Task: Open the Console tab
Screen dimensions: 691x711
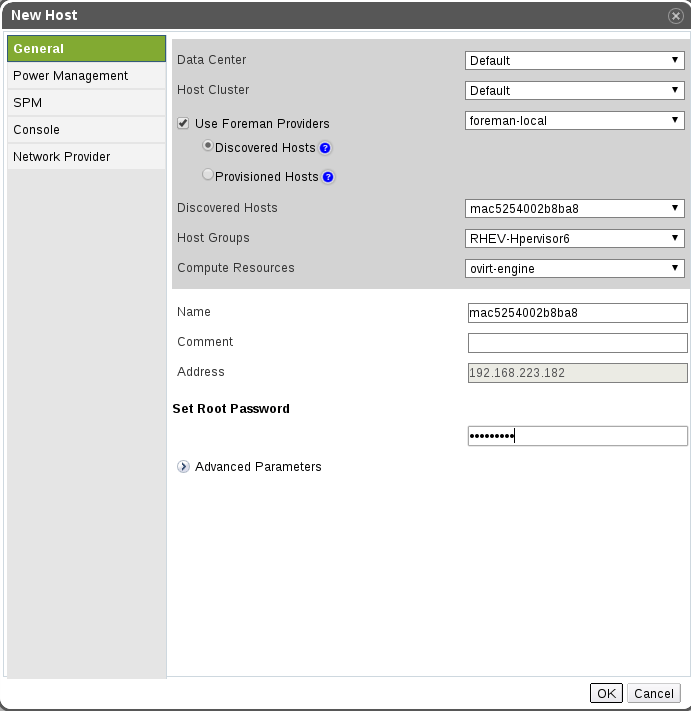Action: (36, 130)
